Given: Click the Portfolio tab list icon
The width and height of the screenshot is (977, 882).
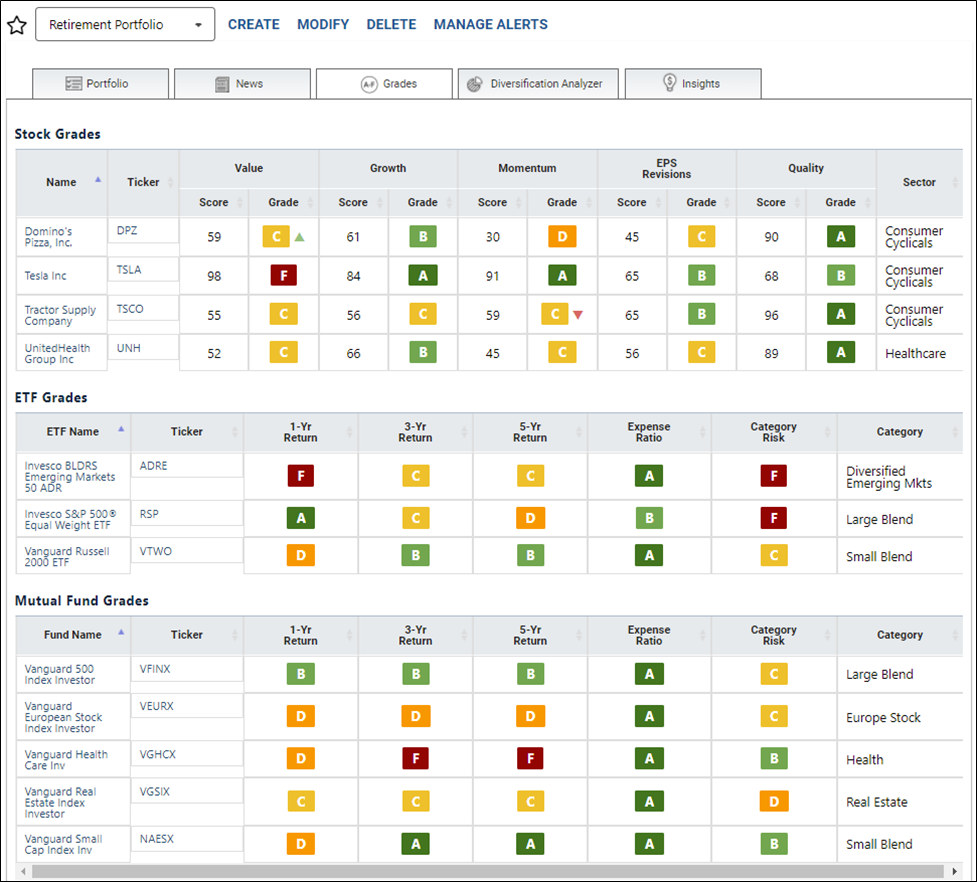Looking at the screenshot, I should click(x=74, y=83).
